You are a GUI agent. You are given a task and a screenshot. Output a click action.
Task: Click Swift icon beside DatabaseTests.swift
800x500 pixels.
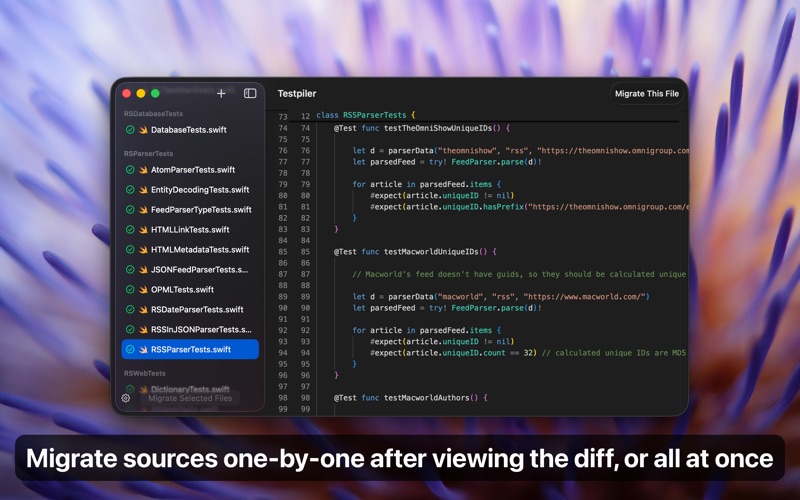point(143,130)
